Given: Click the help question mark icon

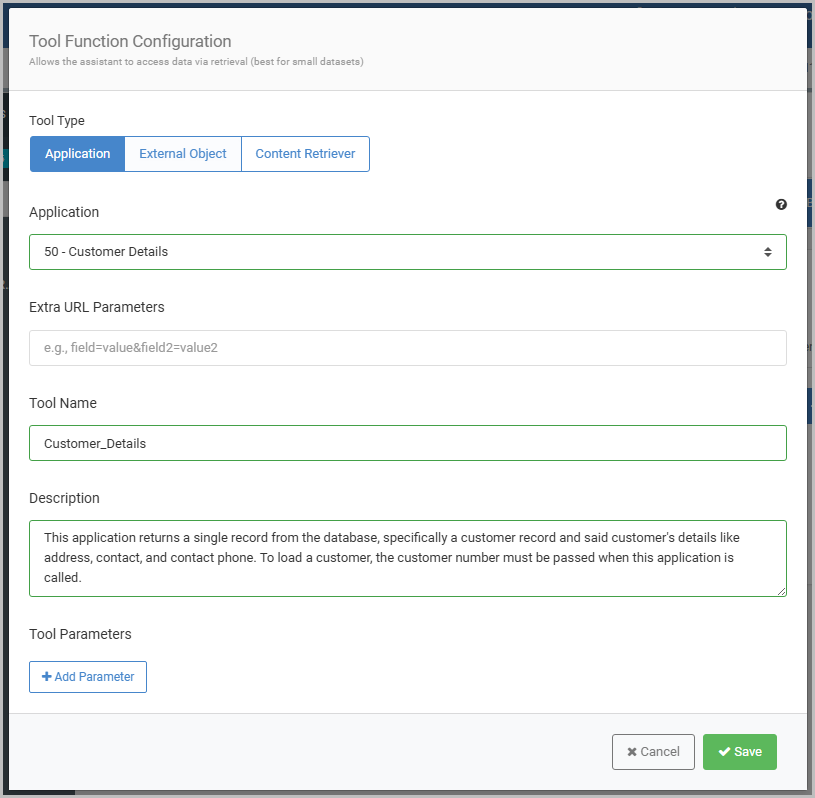Looking at the screenshot, I should (x=781, y=205).
